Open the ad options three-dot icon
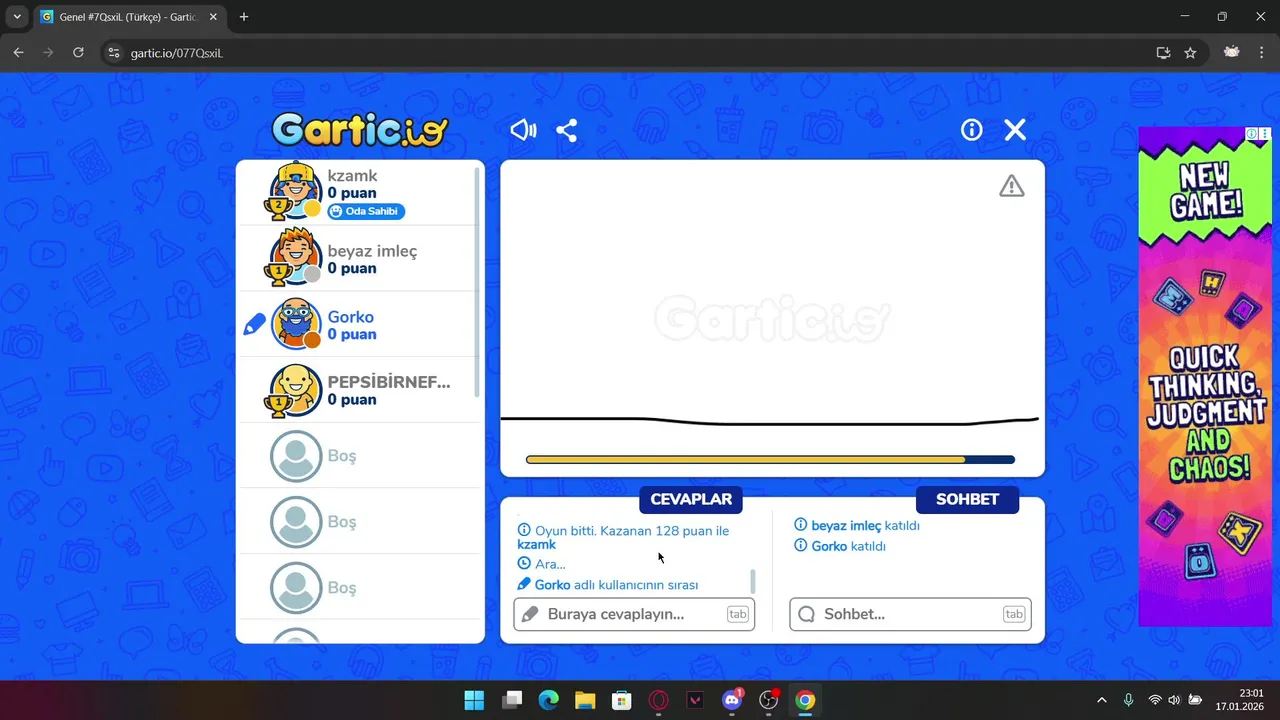This screenshot has width=1280, height=720. (1265, 133)
